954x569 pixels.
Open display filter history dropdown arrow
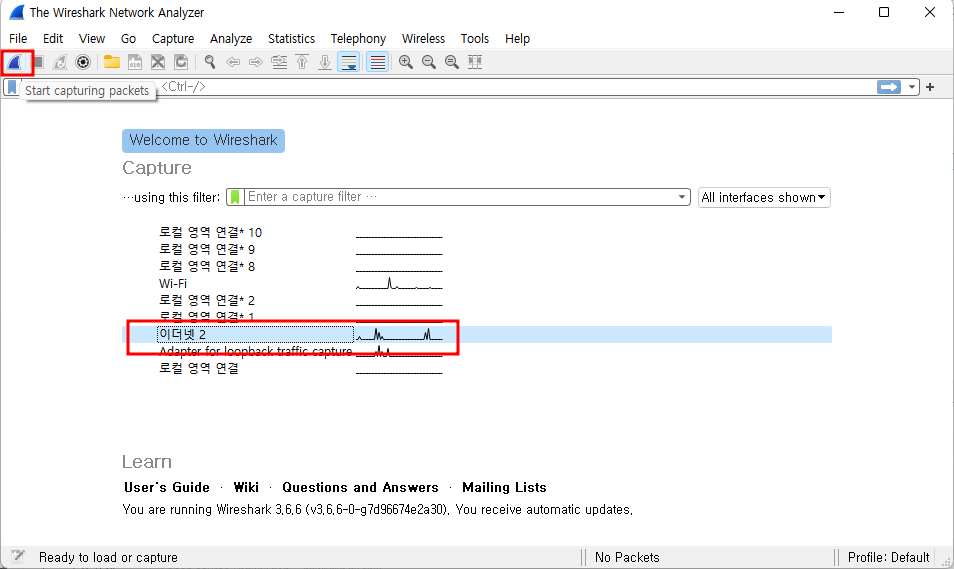[x=911, y=87]
